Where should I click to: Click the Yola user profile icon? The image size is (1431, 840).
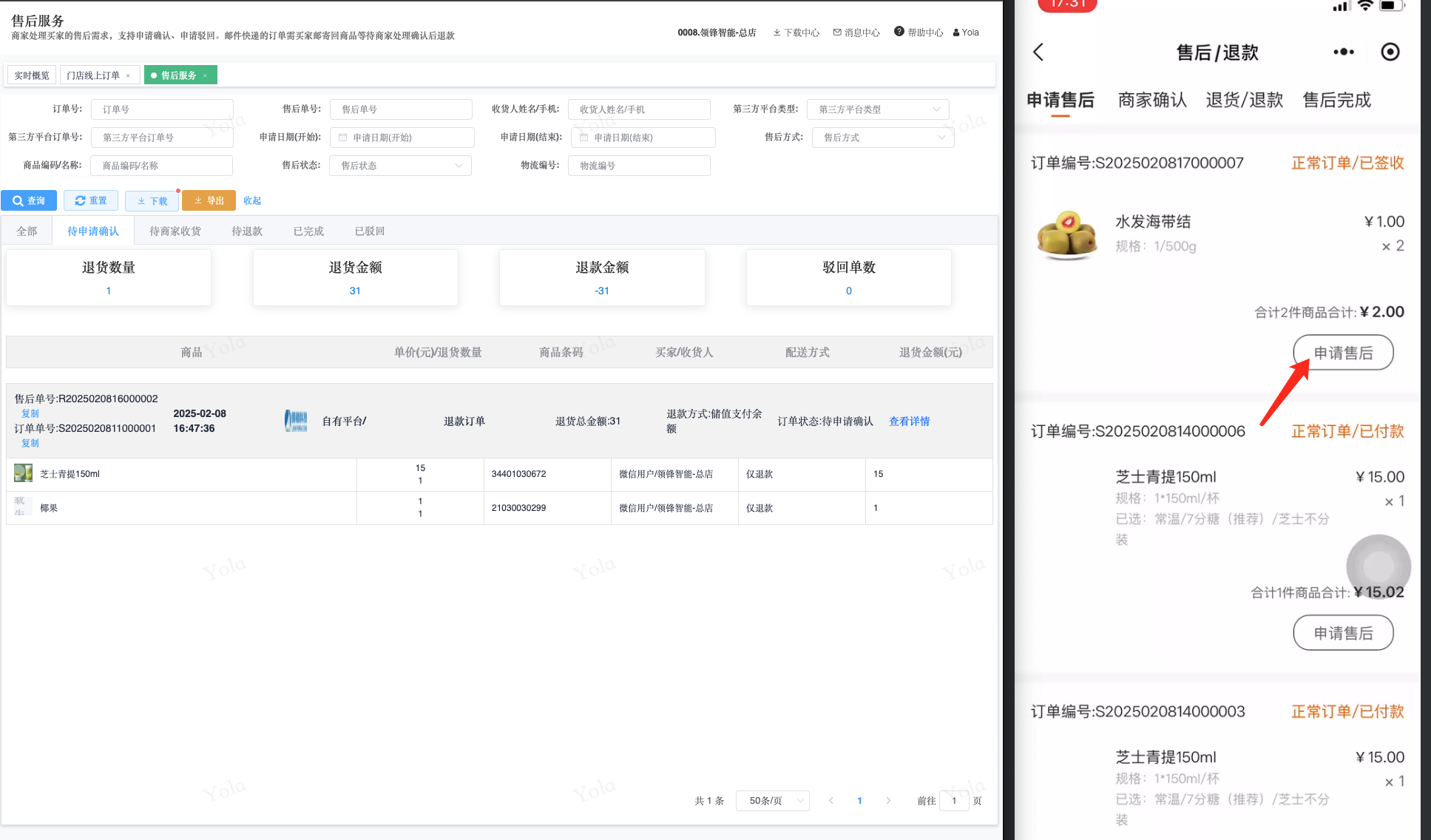coord(956,33)
